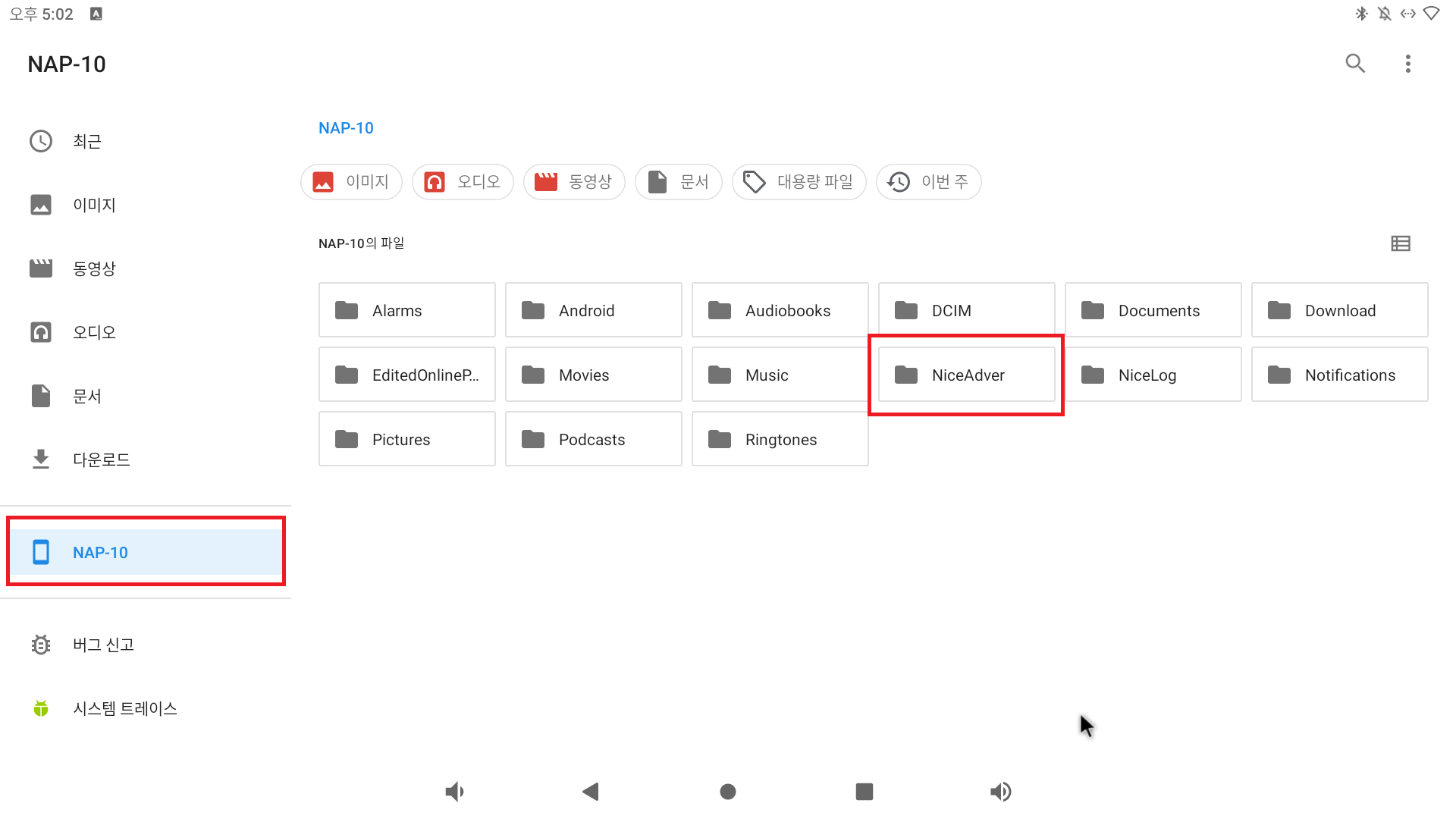
Task: Open the Download folder
Action: (x=1339, y=310)
